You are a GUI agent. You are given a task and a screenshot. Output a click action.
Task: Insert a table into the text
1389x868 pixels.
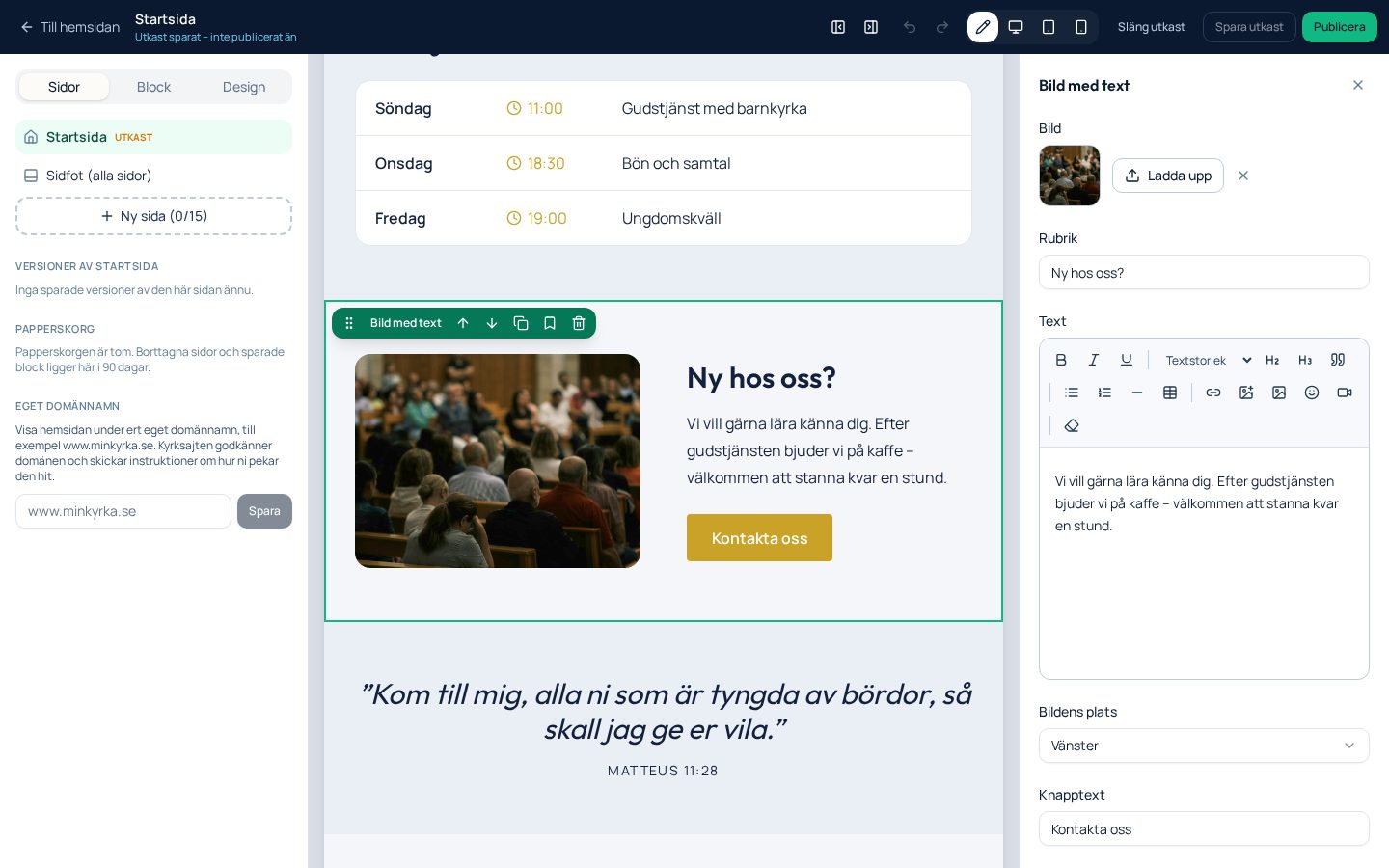pyautogui.click(x=1170, y=393)
